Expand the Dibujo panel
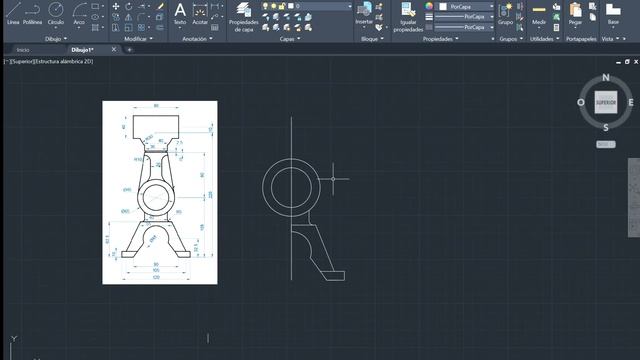 tap(56, 39)
